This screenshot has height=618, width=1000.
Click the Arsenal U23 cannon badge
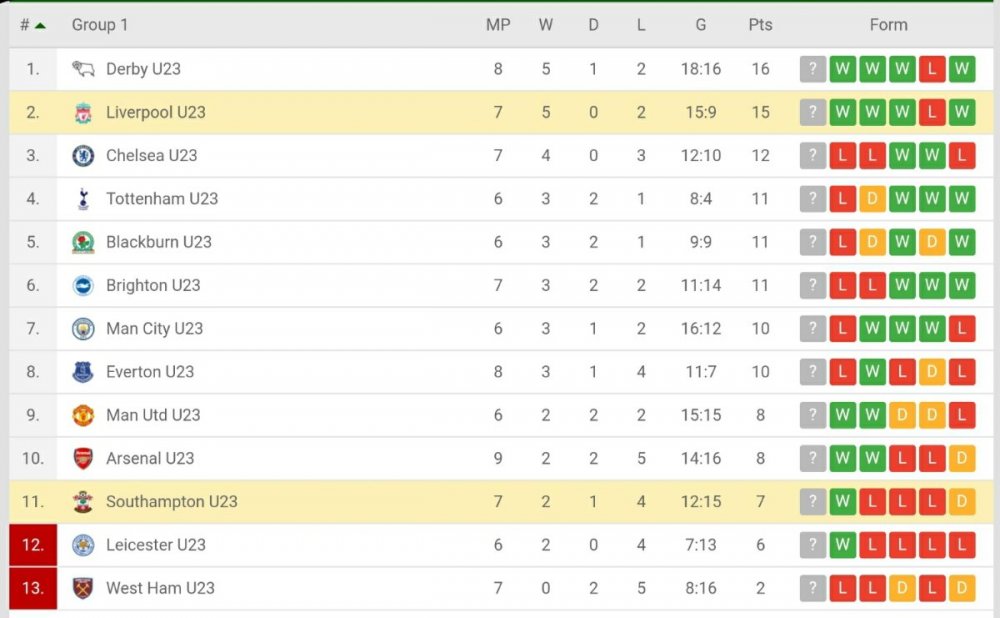(83, 458)
